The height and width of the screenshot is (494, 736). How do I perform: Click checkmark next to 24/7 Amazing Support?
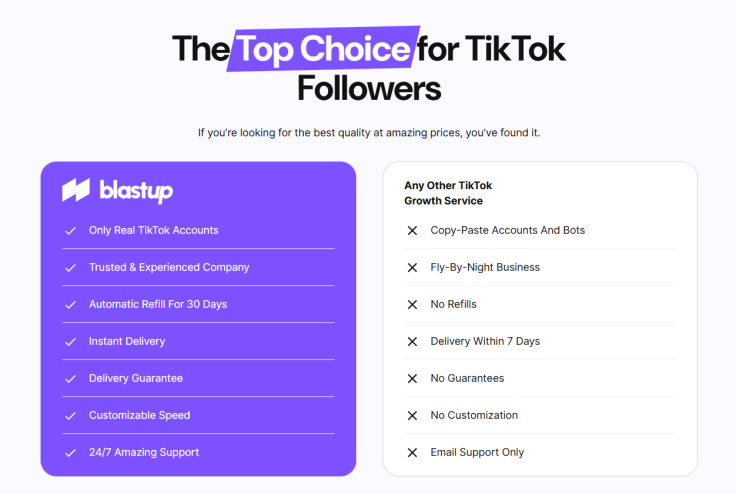click(70, 453)
